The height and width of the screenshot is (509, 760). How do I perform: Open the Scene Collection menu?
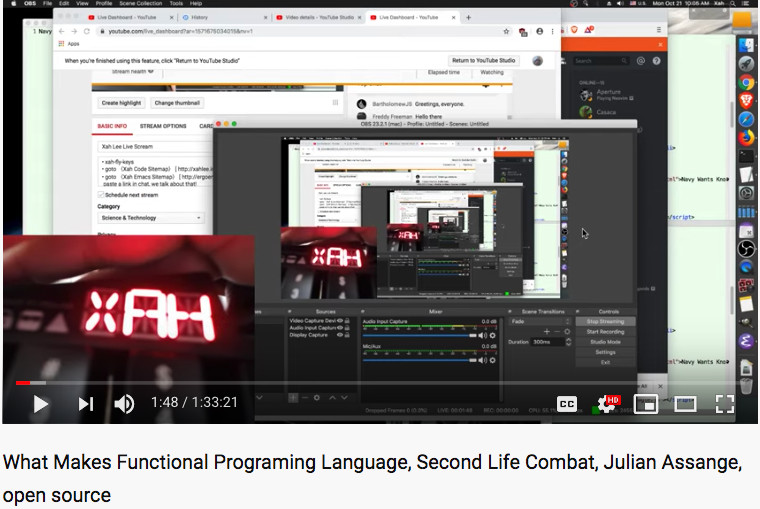[141, 3]
